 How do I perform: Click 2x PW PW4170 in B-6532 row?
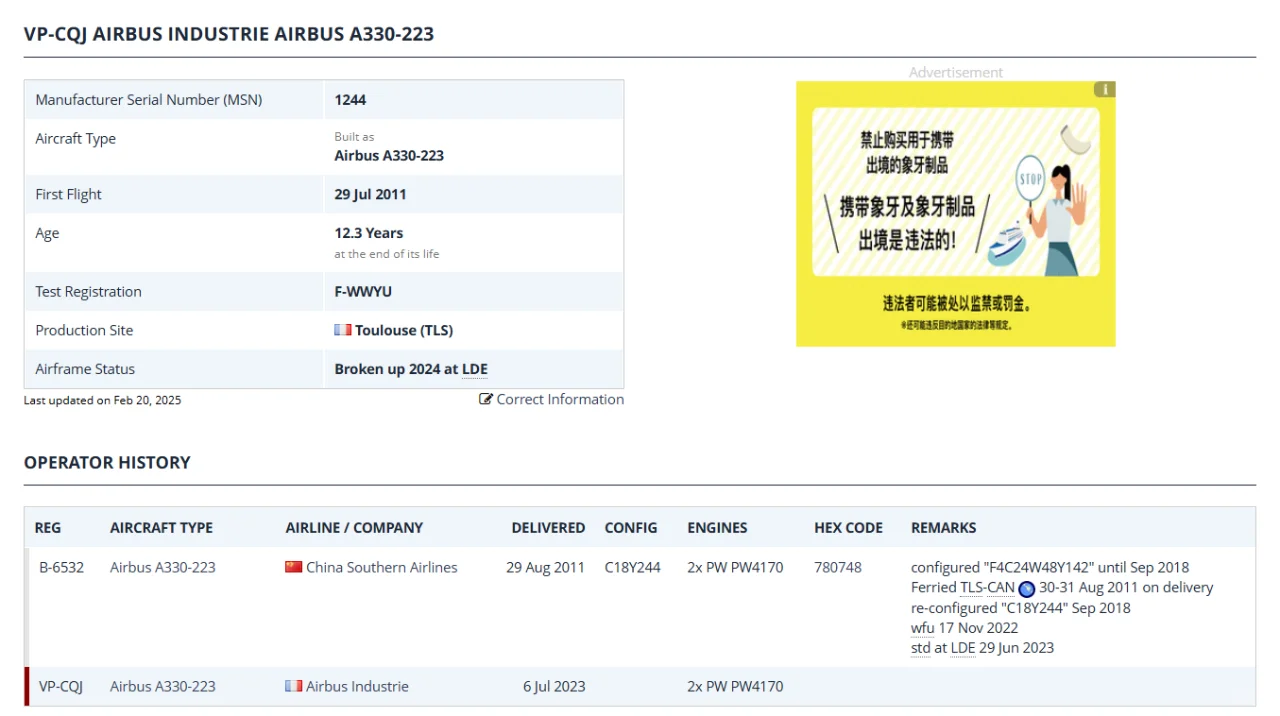735,567
